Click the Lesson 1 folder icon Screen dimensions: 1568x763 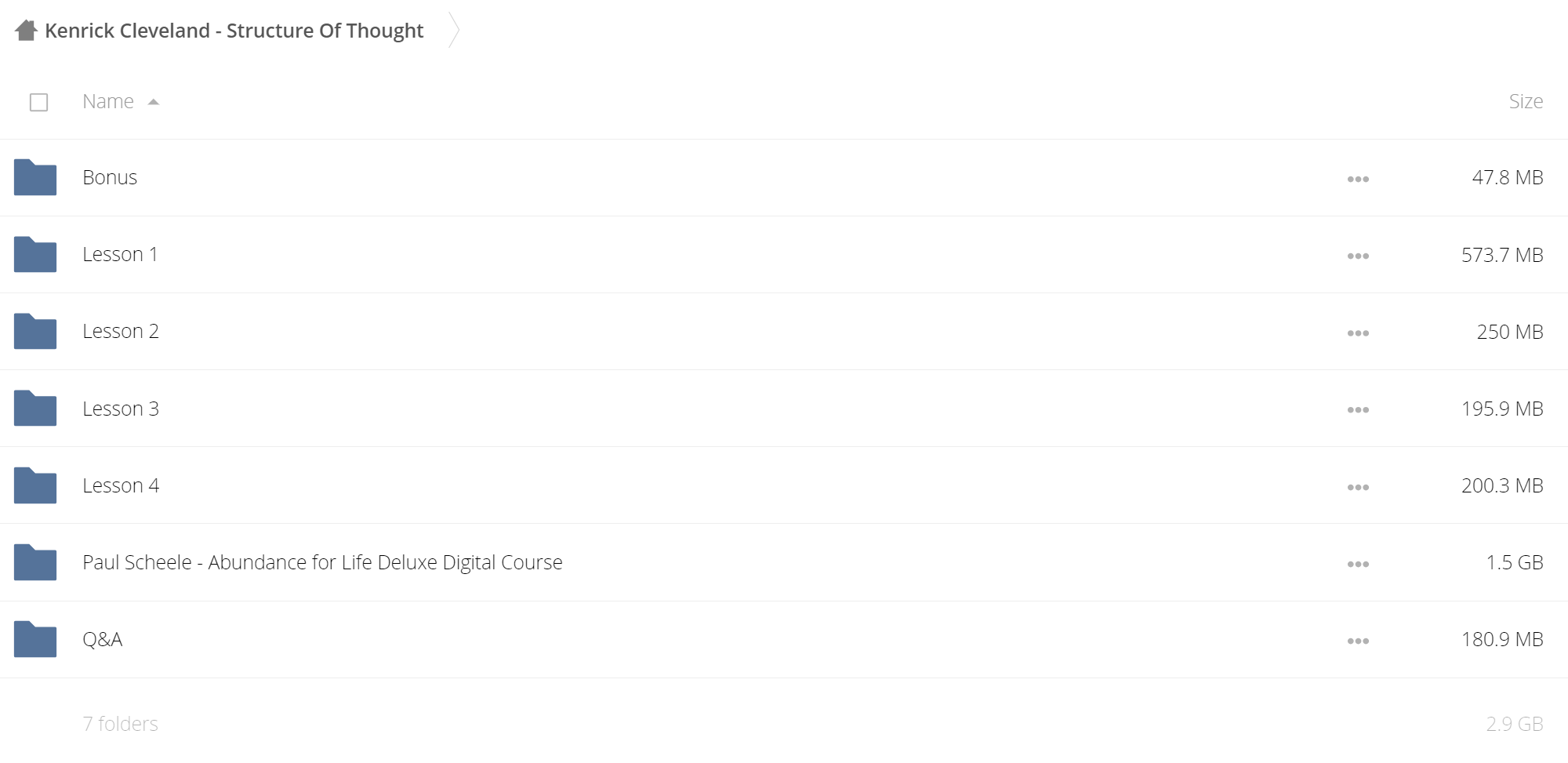click(35, 254)
